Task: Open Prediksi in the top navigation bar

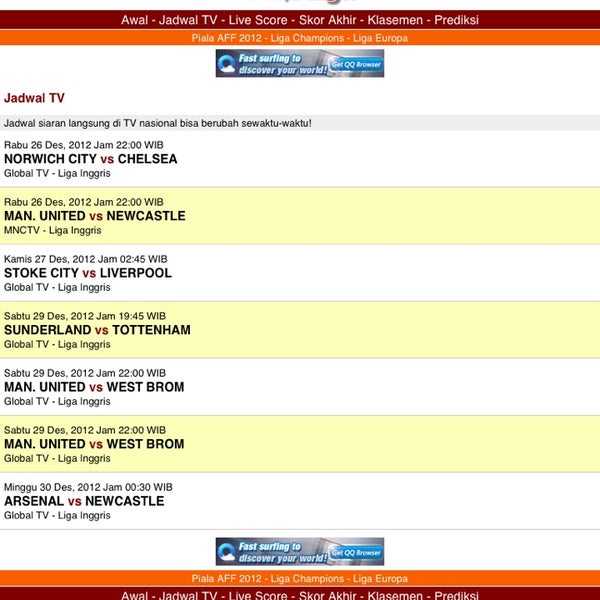Action: click(x=456, y=20)
